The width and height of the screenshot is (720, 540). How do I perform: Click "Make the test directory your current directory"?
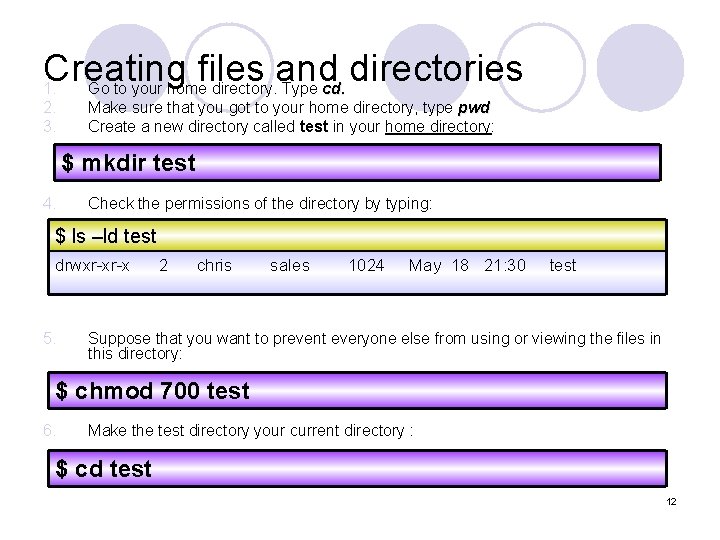point(250,431)
